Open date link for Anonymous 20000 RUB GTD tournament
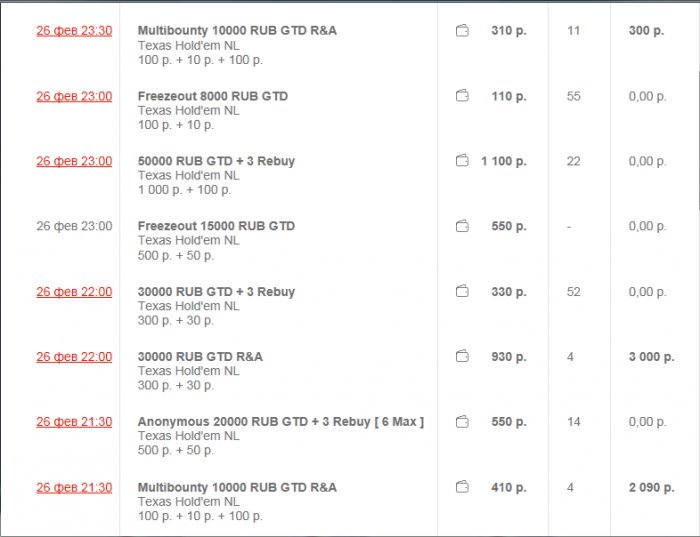The width and height of the screenshot is (700, 537). (x=74, y=422)
